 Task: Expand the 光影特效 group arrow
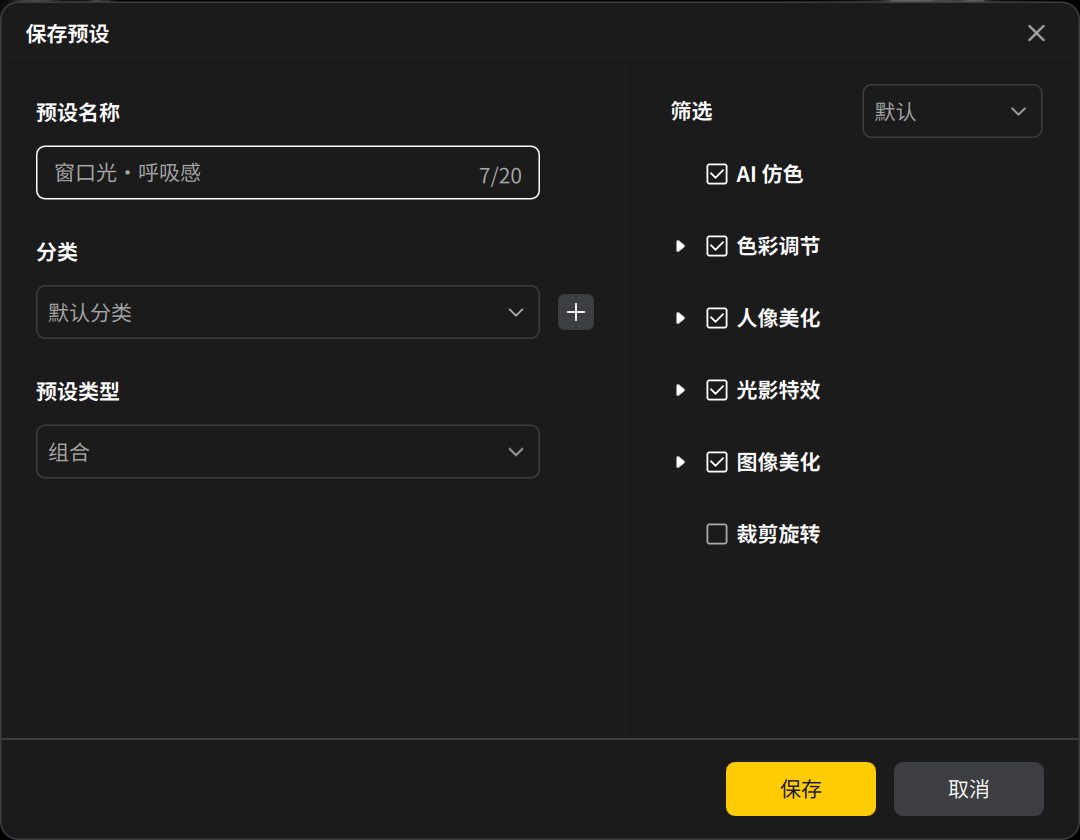pyautogui.click(x=681, y=390)
